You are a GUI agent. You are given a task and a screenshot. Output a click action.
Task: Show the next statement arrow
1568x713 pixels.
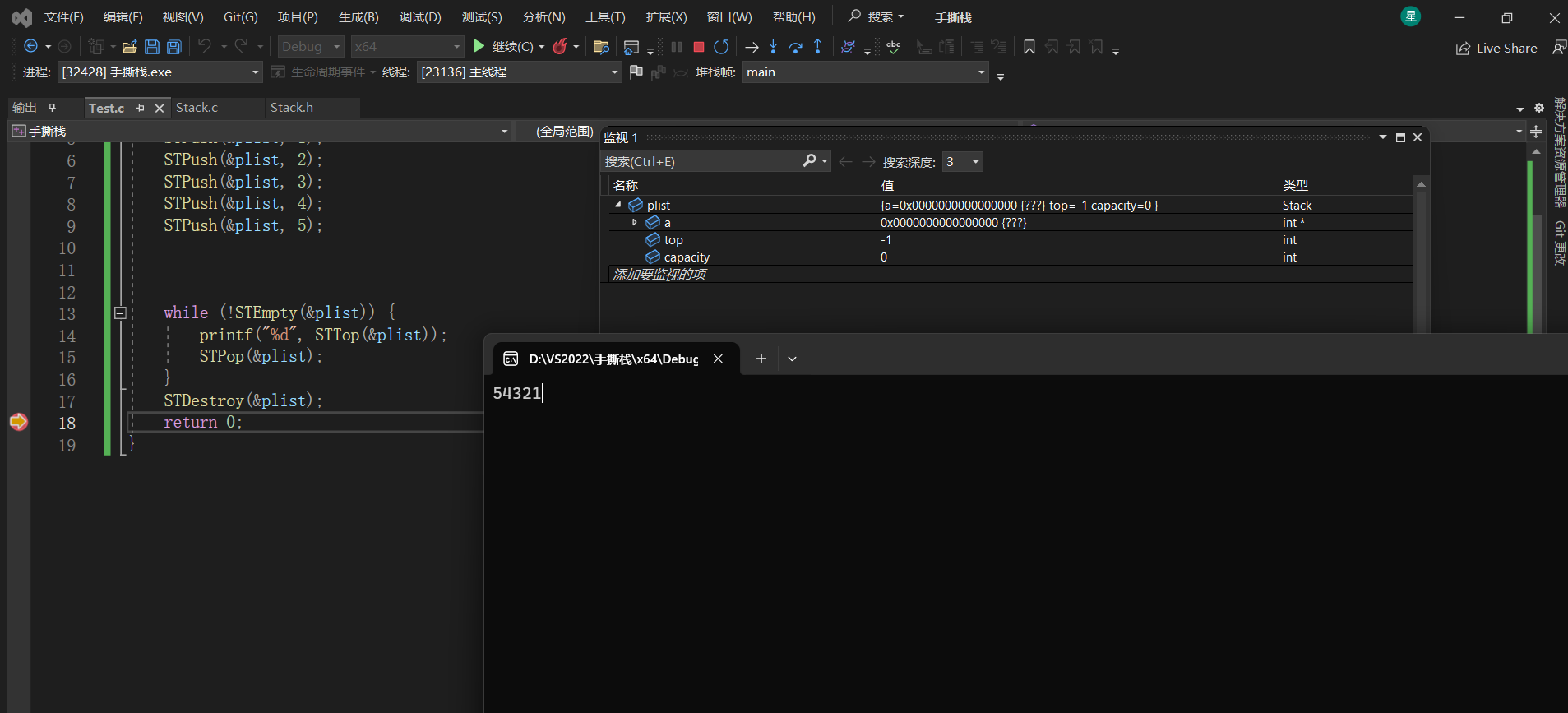(x=752, y=47)
